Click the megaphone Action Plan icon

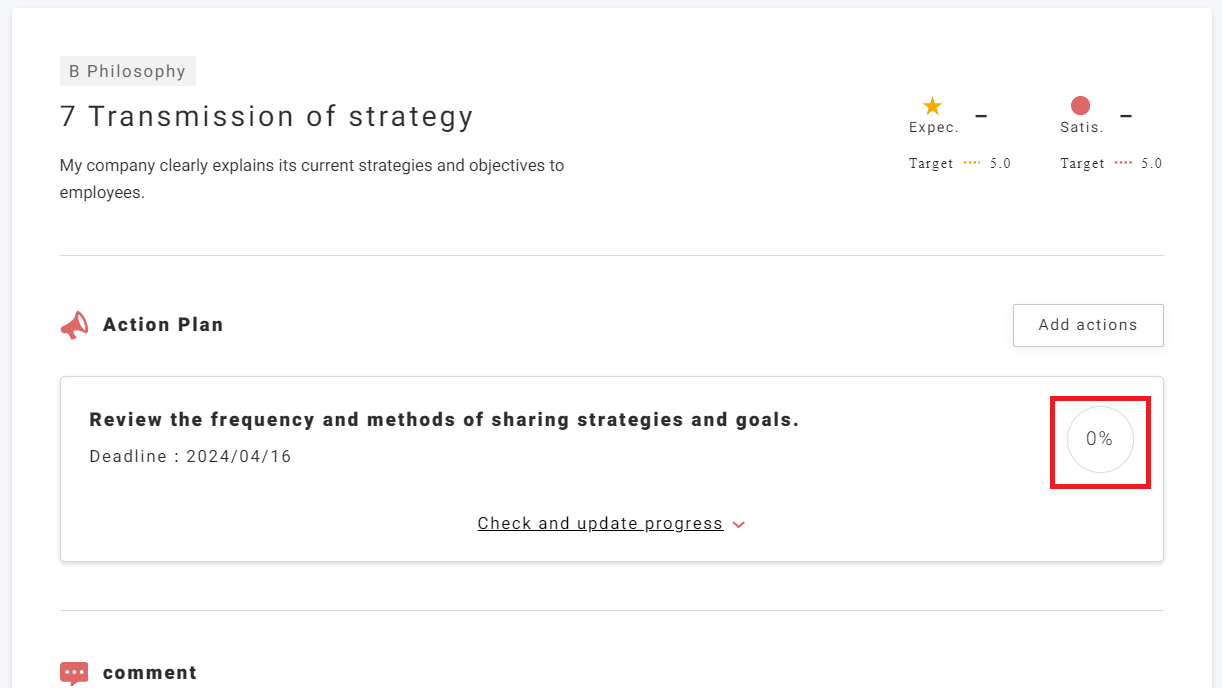(x=74, y=325)
